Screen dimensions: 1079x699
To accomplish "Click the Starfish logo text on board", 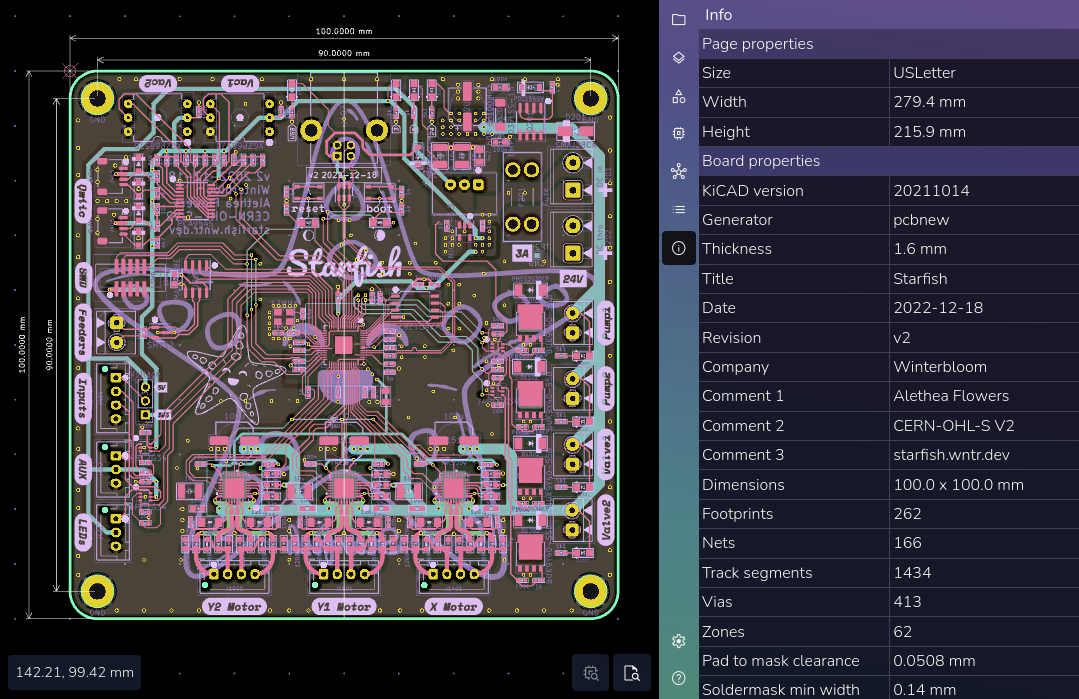I will pyautogui.click(x=344, y=264).
